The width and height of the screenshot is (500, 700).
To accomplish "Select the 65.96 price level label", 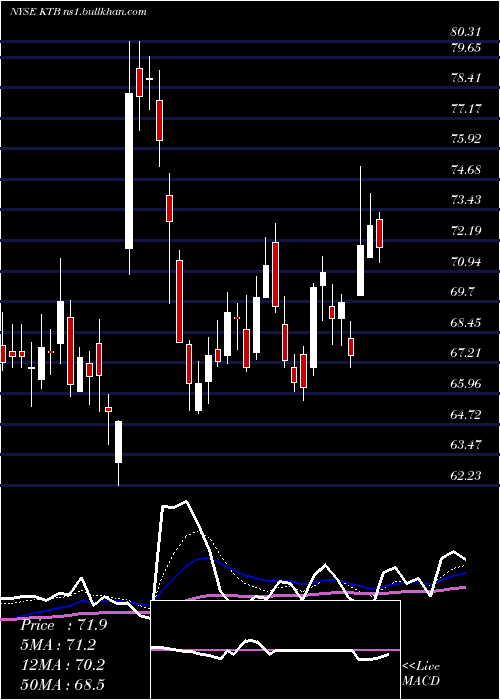I will point(466,384).
